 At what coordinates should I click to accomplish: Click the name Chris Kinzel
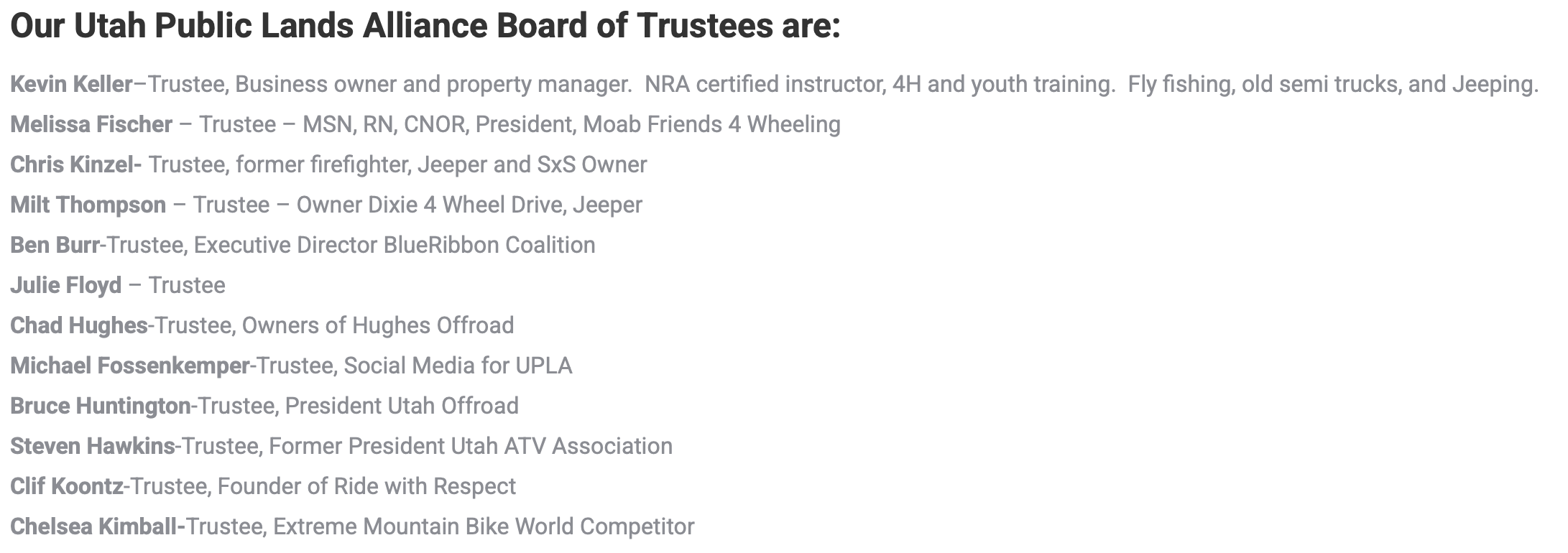pyautogui.click(x=75, y=165)
